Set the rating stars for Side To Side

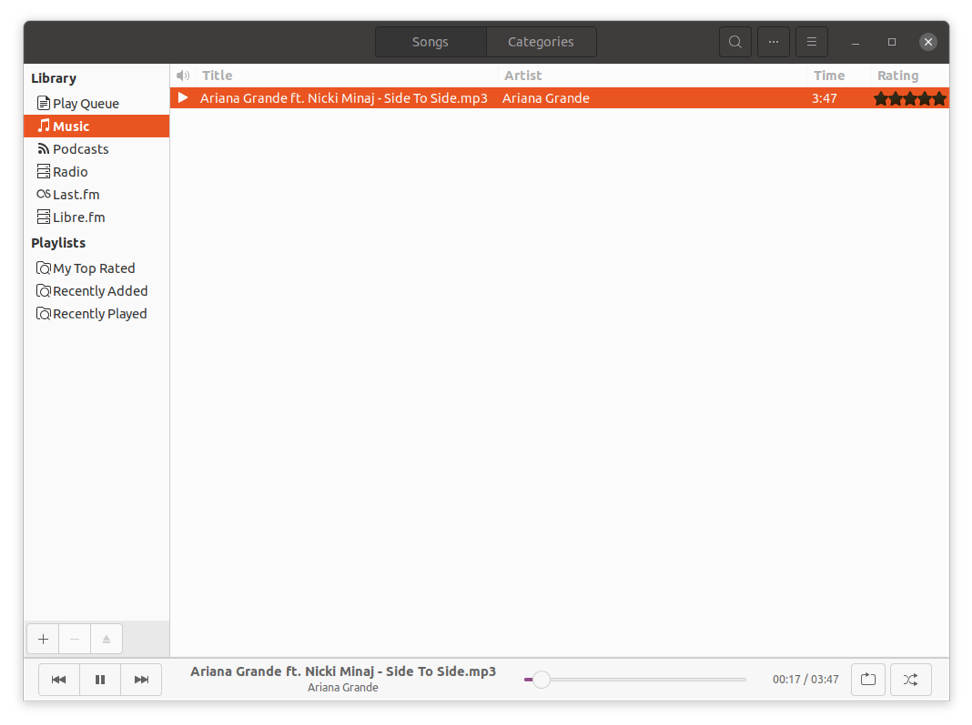(x=910, y=99)
